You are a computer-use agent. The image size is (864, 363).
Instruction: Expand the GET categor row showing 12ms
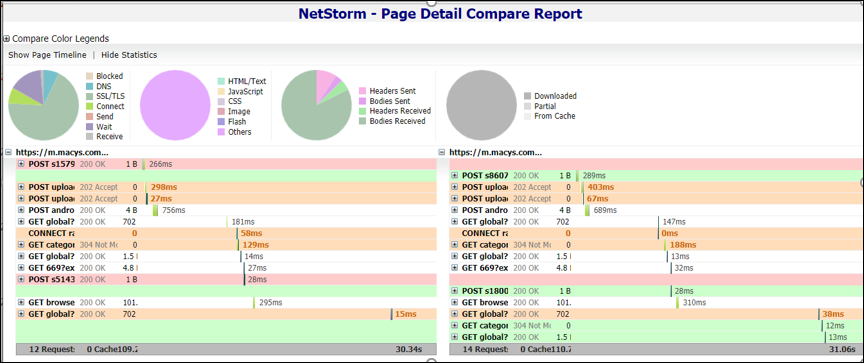coord(454,326)
